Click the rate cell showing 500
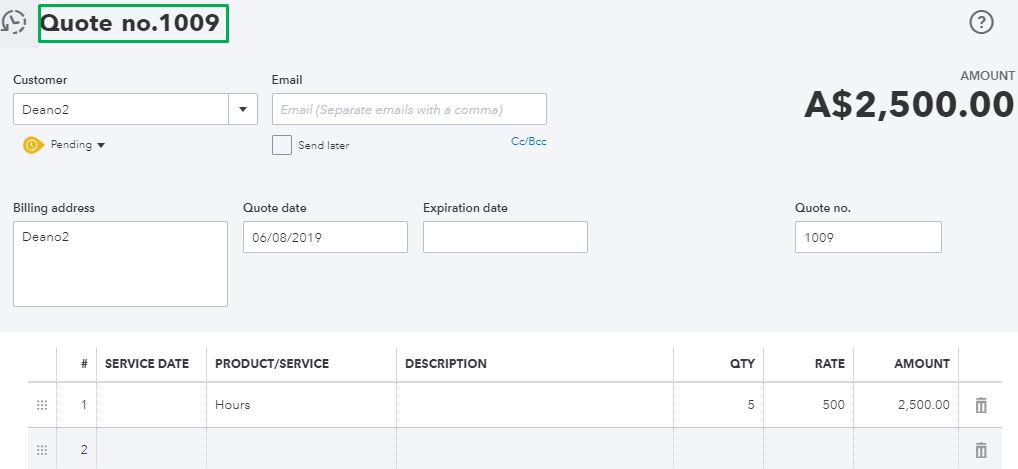 [808, 405]
